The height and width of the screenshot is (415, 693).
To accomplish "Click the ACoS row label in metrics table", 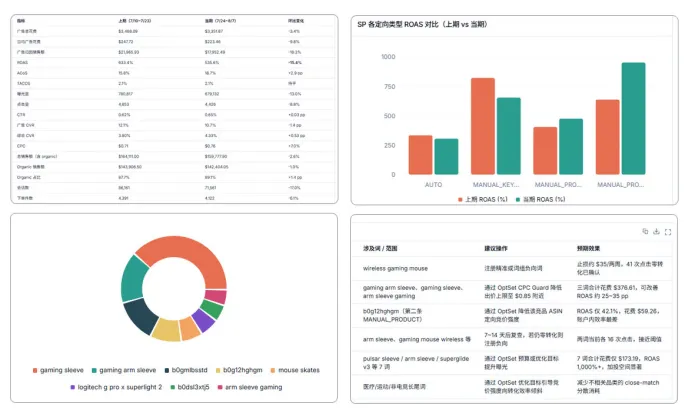I will [x=22, y=73].
